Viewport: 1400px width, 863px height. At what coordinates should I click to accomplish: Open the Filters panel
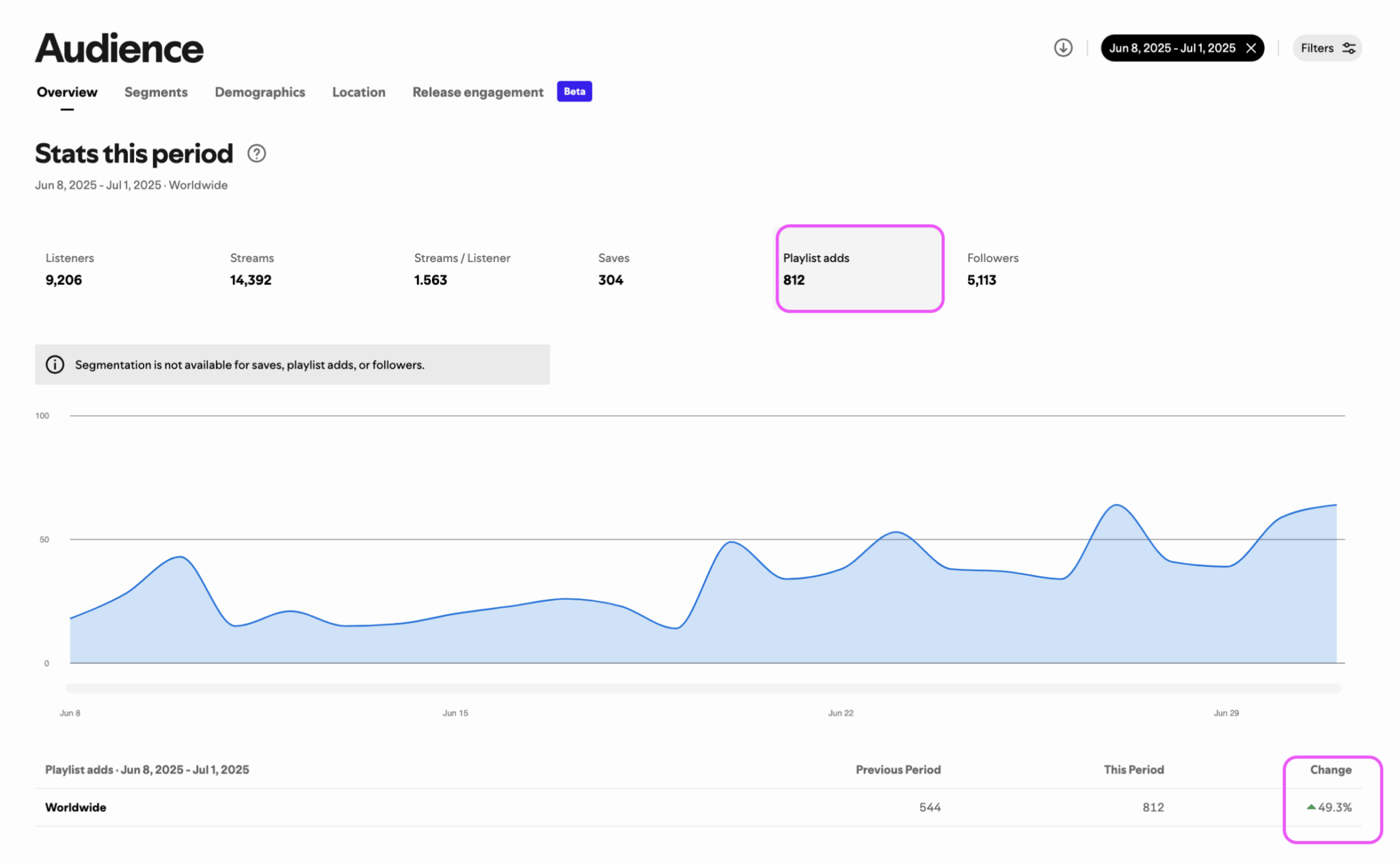[x=1327, y=48]
